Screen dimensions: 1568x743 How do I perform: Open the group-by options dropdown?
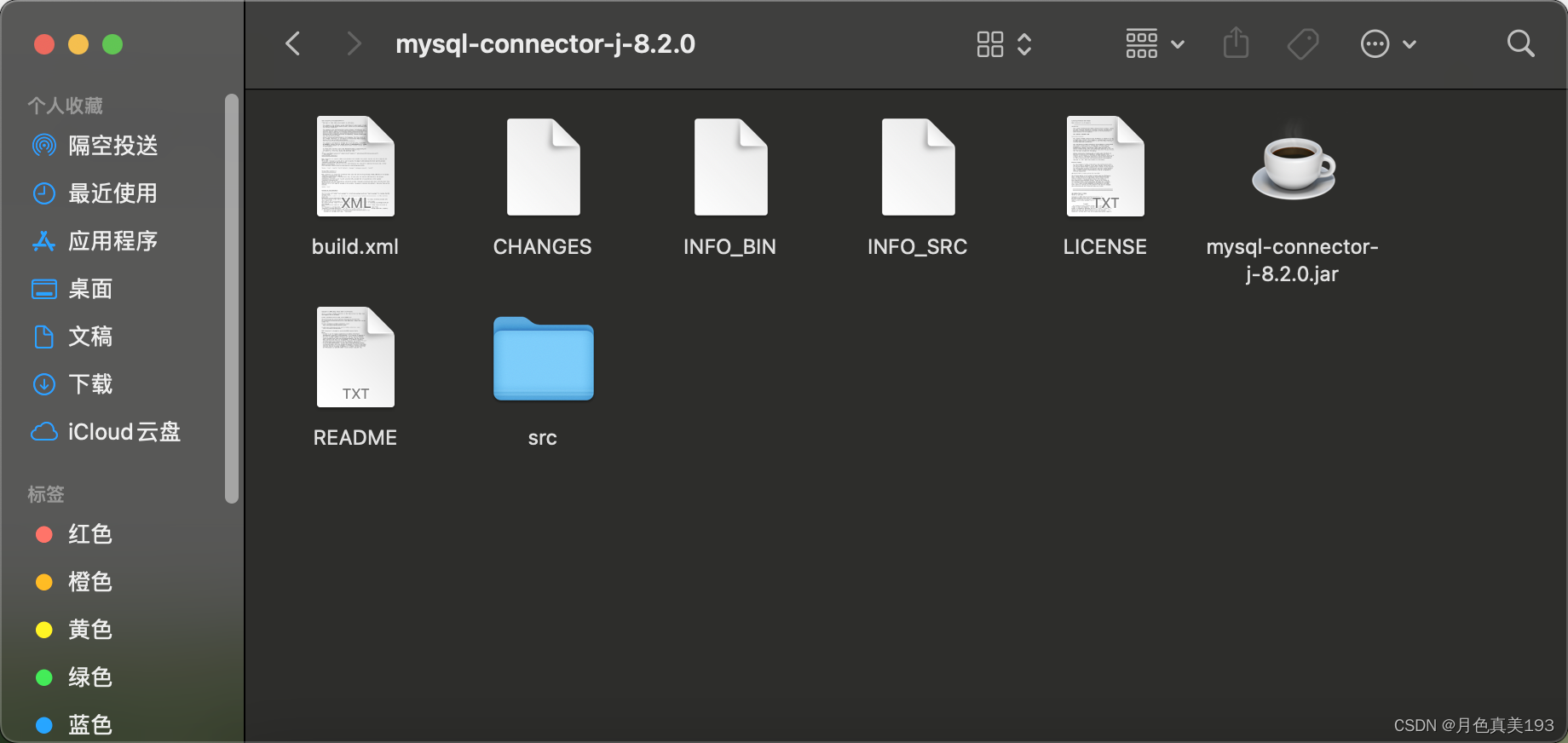(x=1155, y=43)
